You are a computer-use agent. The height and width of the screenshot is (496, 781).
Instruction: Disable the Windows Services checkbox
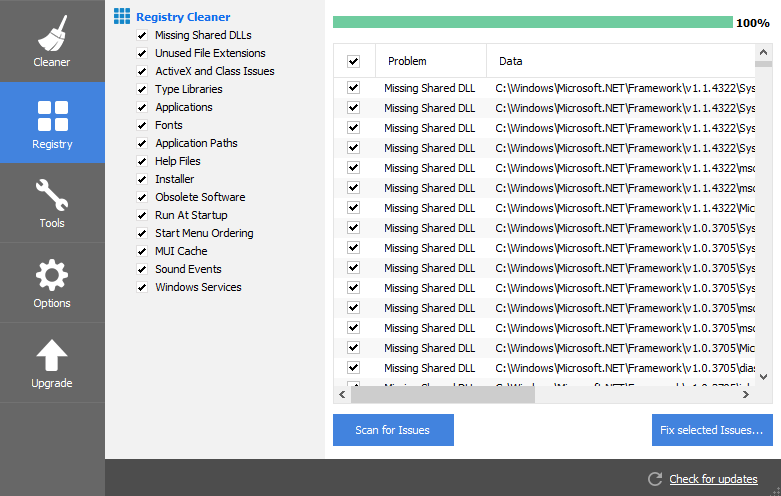pyautogui.click(x=142, y=287)
